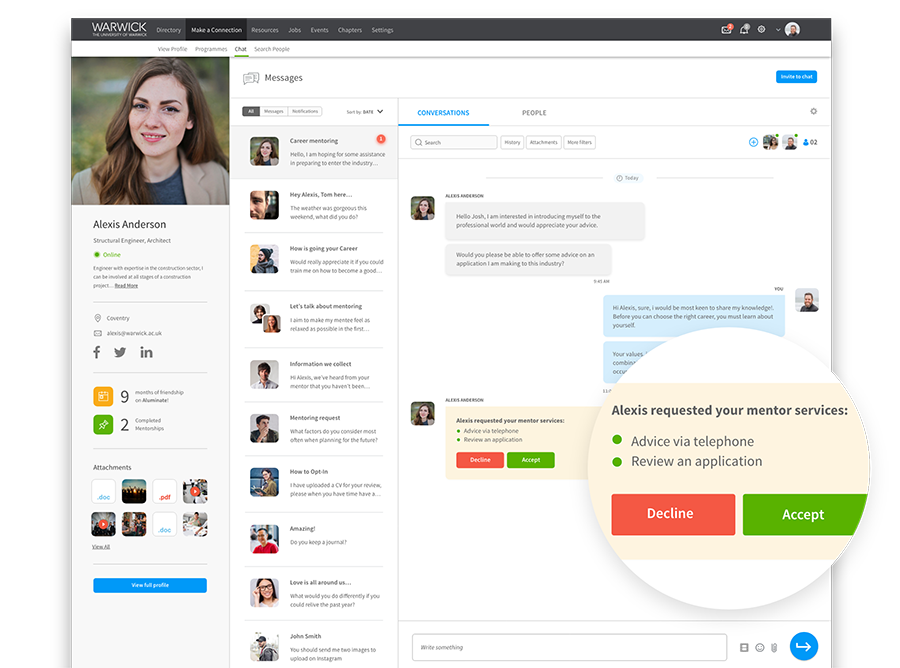Open the mail inbox icon in header

(x=727, y=30)
